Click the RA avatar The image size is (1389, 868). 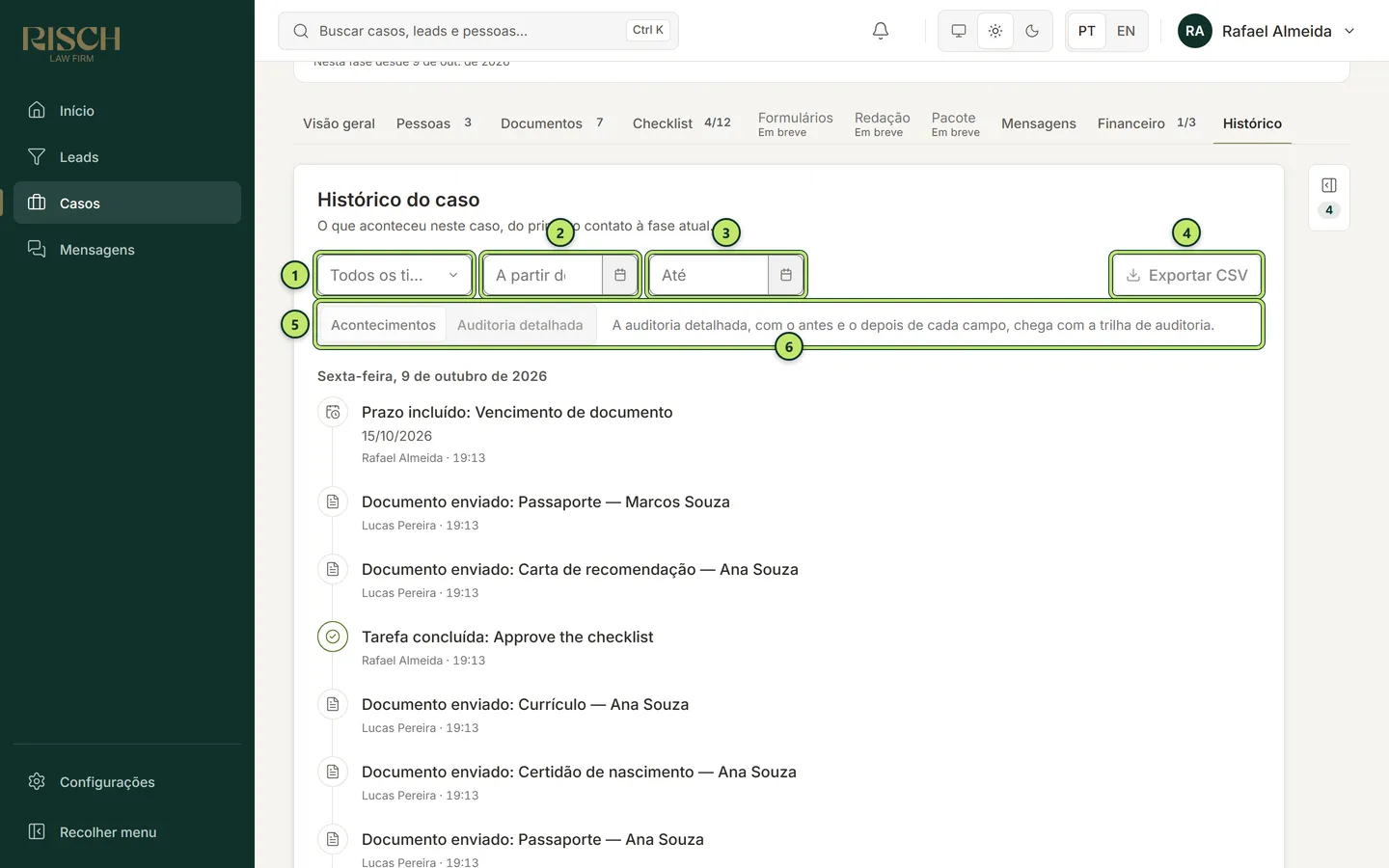coord(1195,31)
